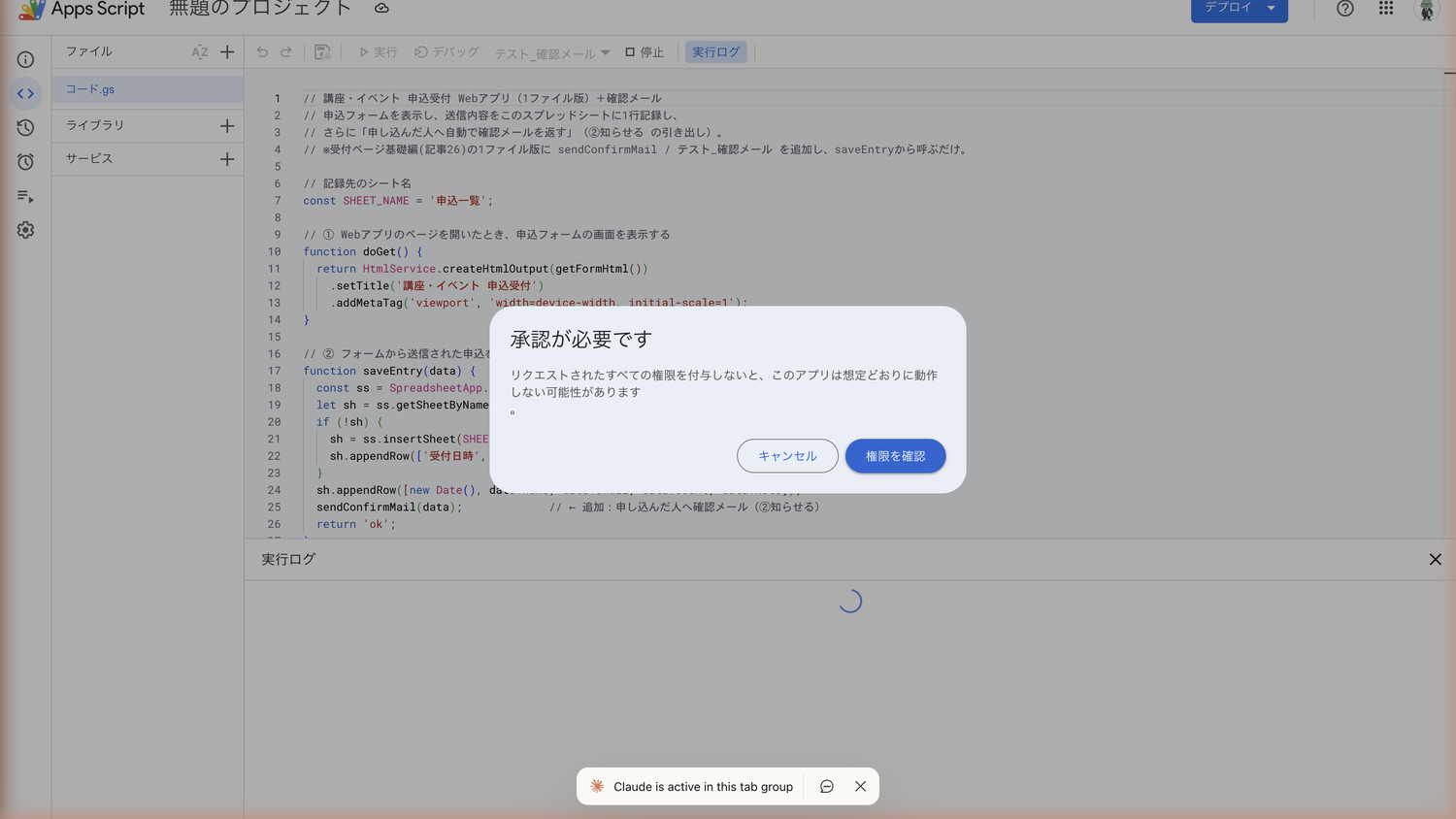Click the サービス section label
Viewport: 1456px width, 819px height.
point(89,158)
